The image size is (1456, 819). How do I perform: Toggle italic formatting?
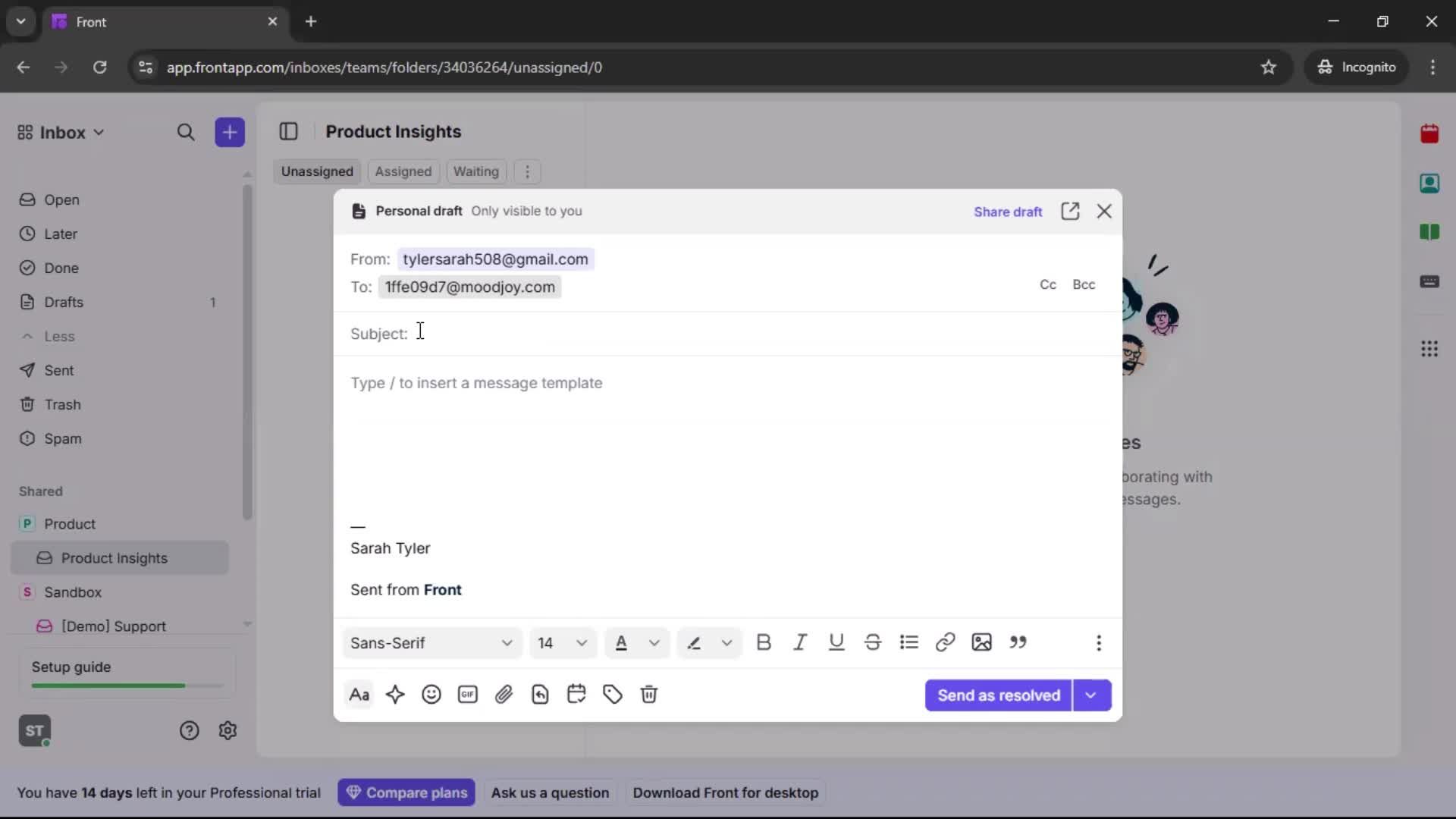800,642
